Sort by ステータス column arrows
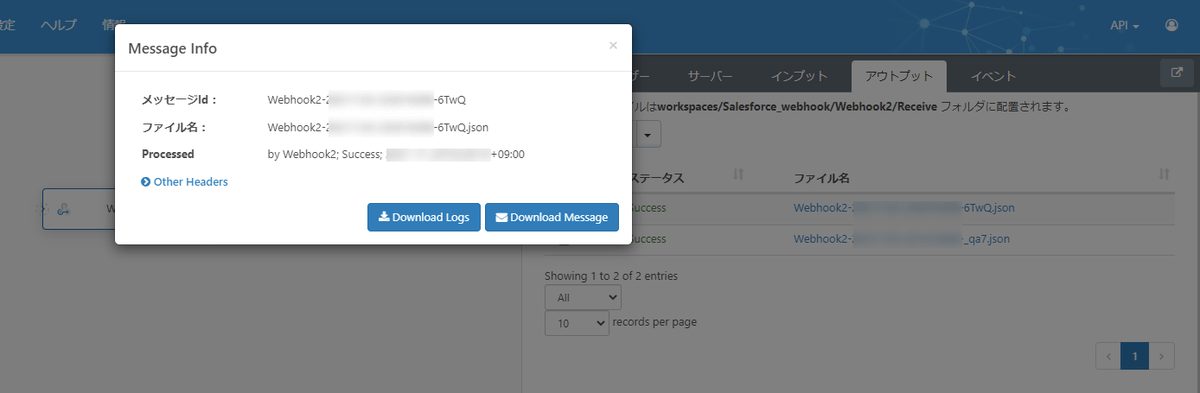The height and width of the screenshot is (393, 1200). [x=738, y=174]
